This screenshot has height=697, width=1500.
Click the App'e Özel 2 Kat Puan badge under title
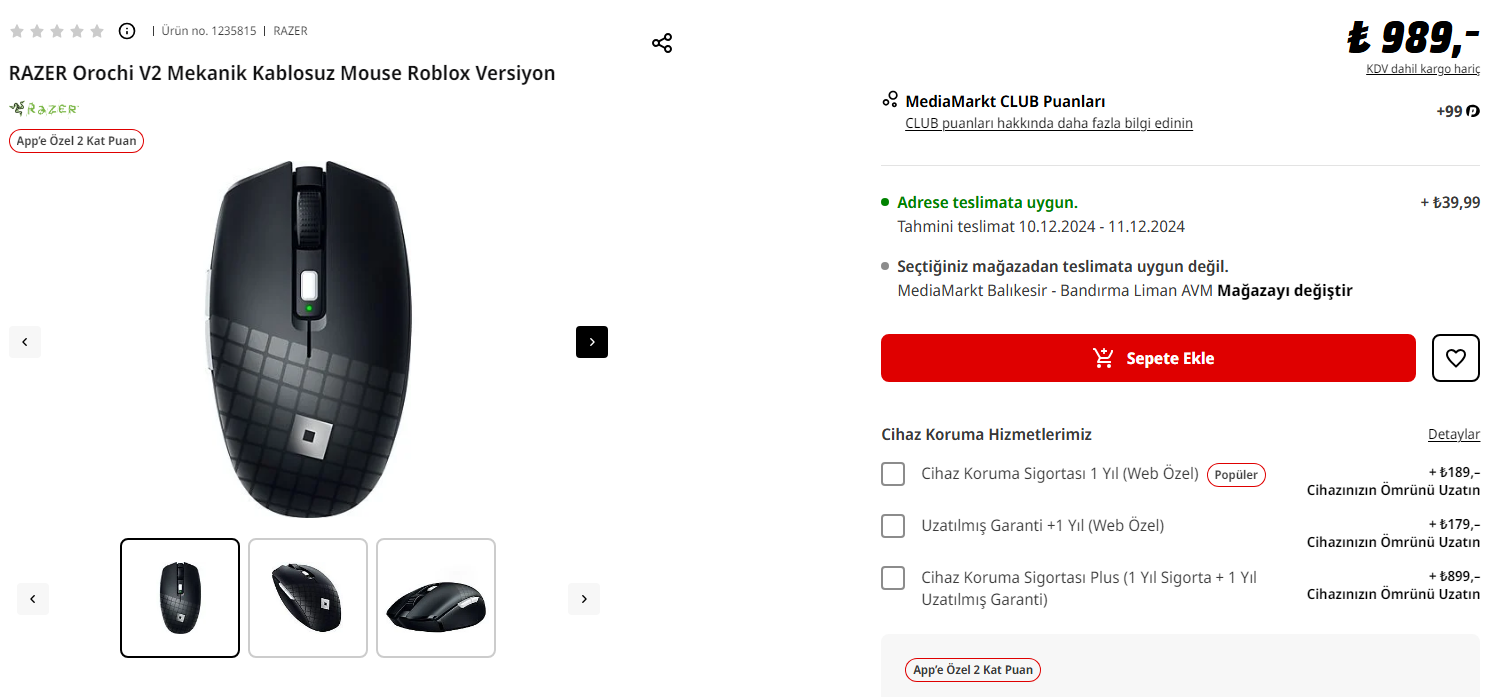tap(77, 141)
